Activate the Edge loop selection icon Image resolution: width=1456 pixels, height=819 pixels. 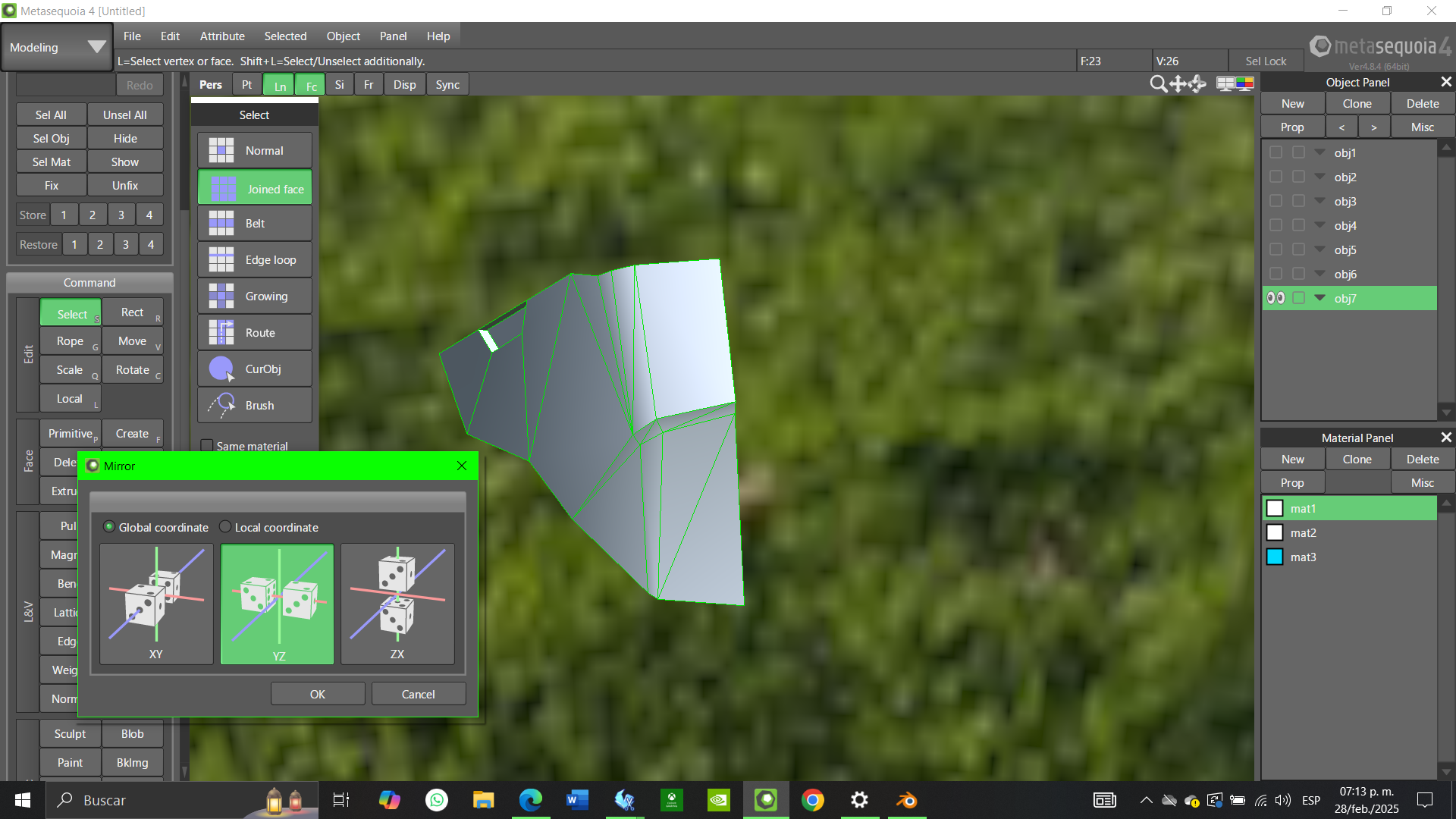tap(221, 260)
